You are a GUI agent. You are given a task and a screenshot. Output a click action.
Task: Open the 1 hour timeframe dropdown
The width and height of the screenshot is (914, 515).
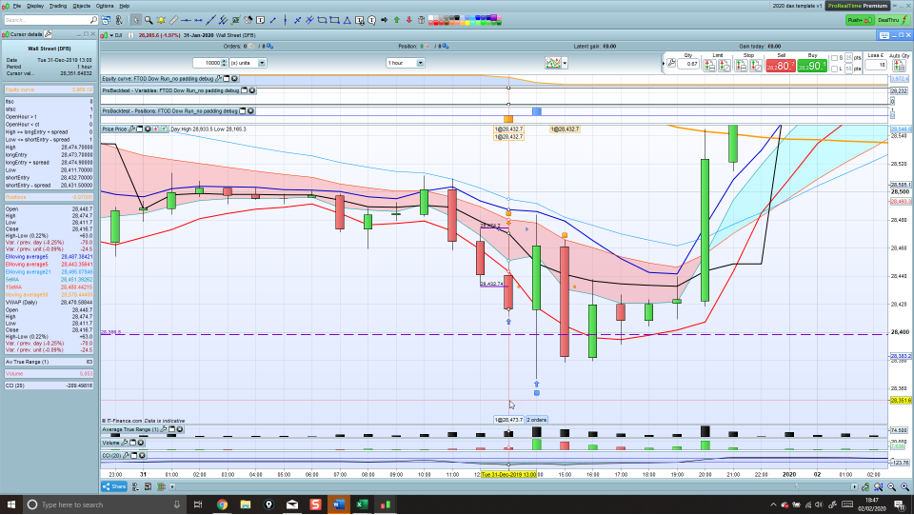420,63
